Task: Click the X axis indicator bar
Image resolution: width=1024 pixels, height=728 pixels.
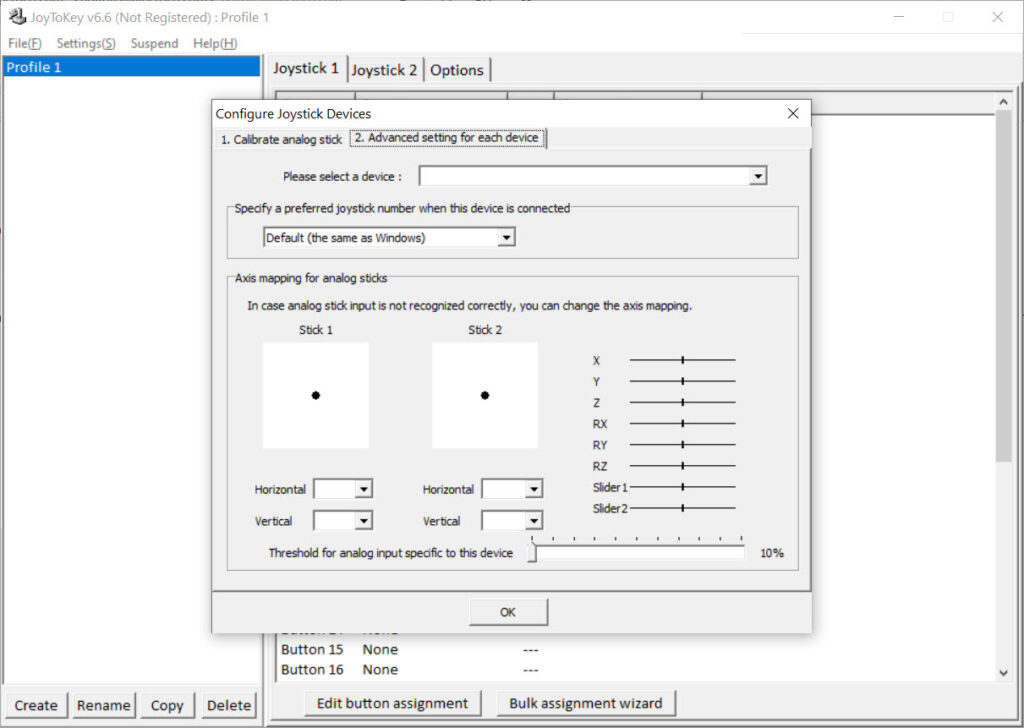Action: point(682,360)
